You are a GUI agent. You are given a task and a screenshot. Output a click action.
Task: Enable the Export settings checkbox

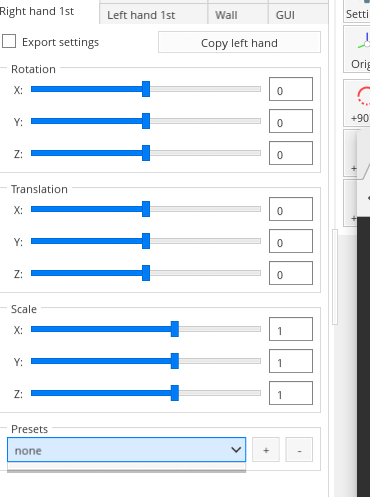9,42
